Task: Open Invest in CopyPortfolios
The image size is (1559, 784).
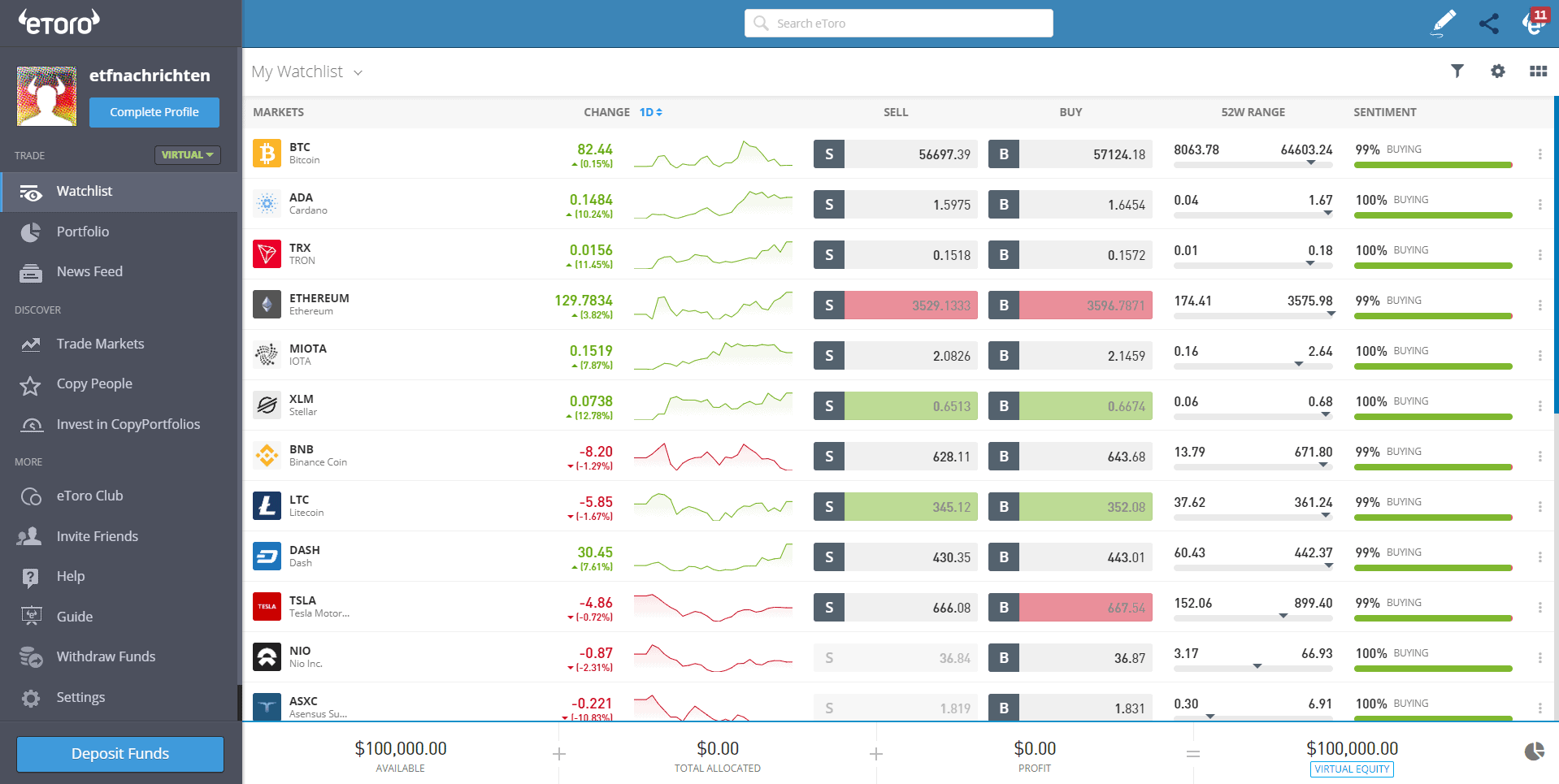Action: 120,424
